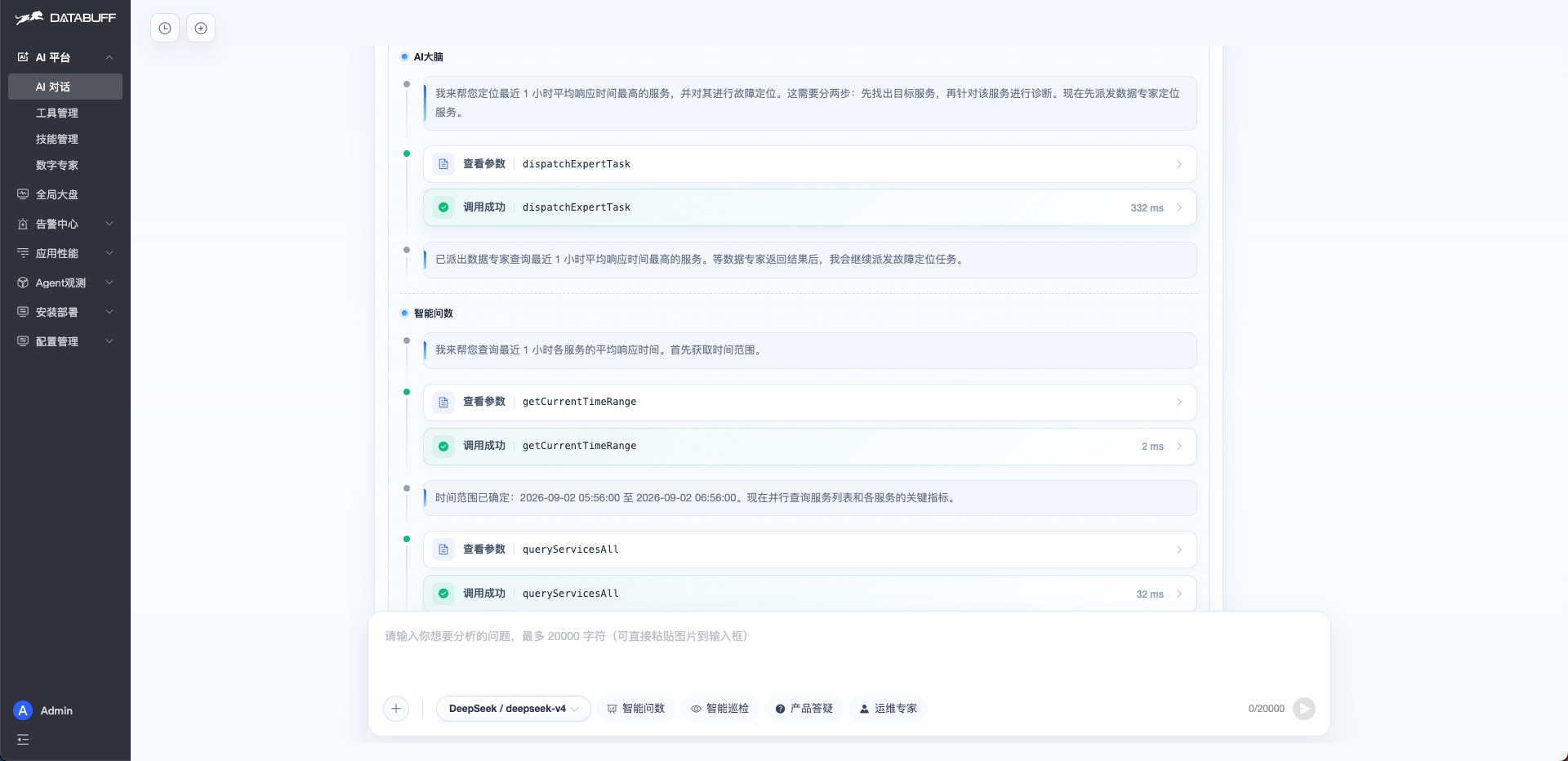Image resolution: width=1568 pixels, height=761 pixels.
Task: Open 技能管理 menu item
Action: (65, 139)
